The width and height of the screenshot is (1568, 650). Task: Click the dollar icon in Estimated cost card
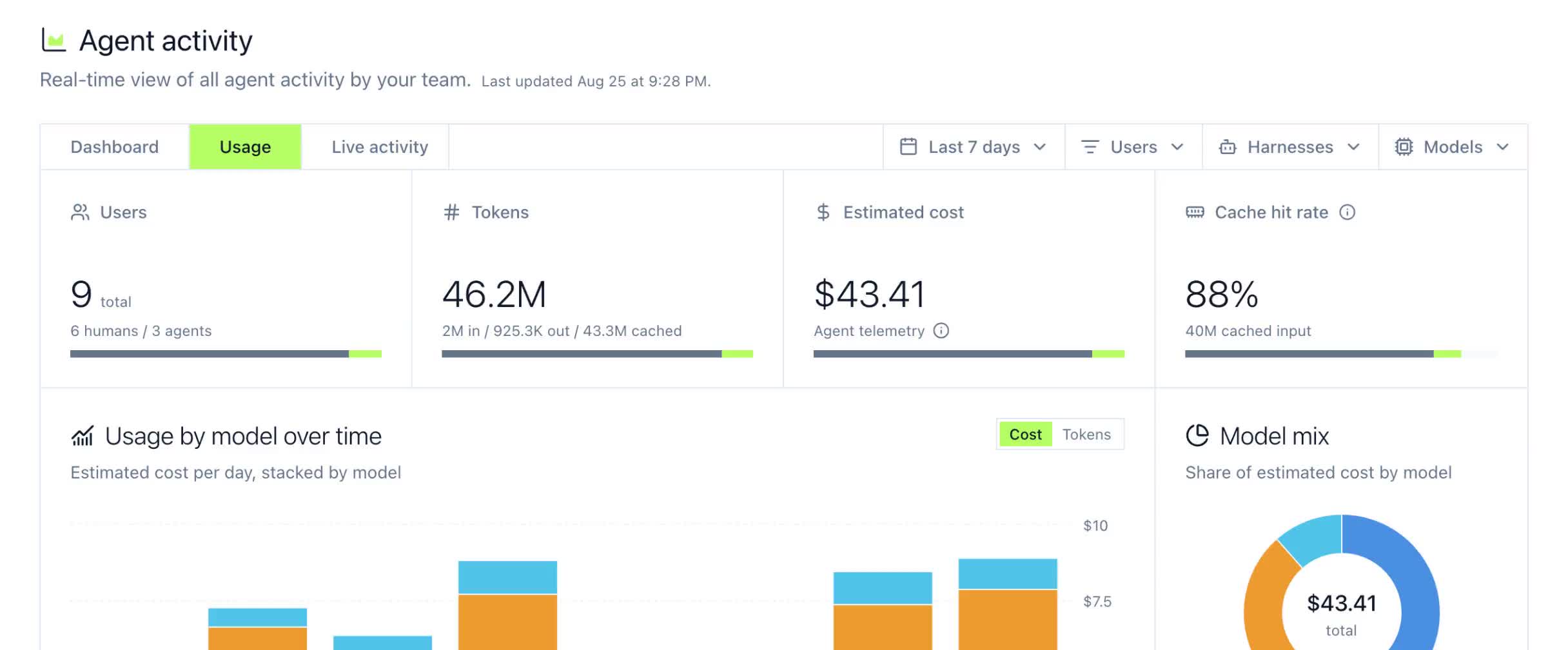pyautogui.click(x=823, y=212)
